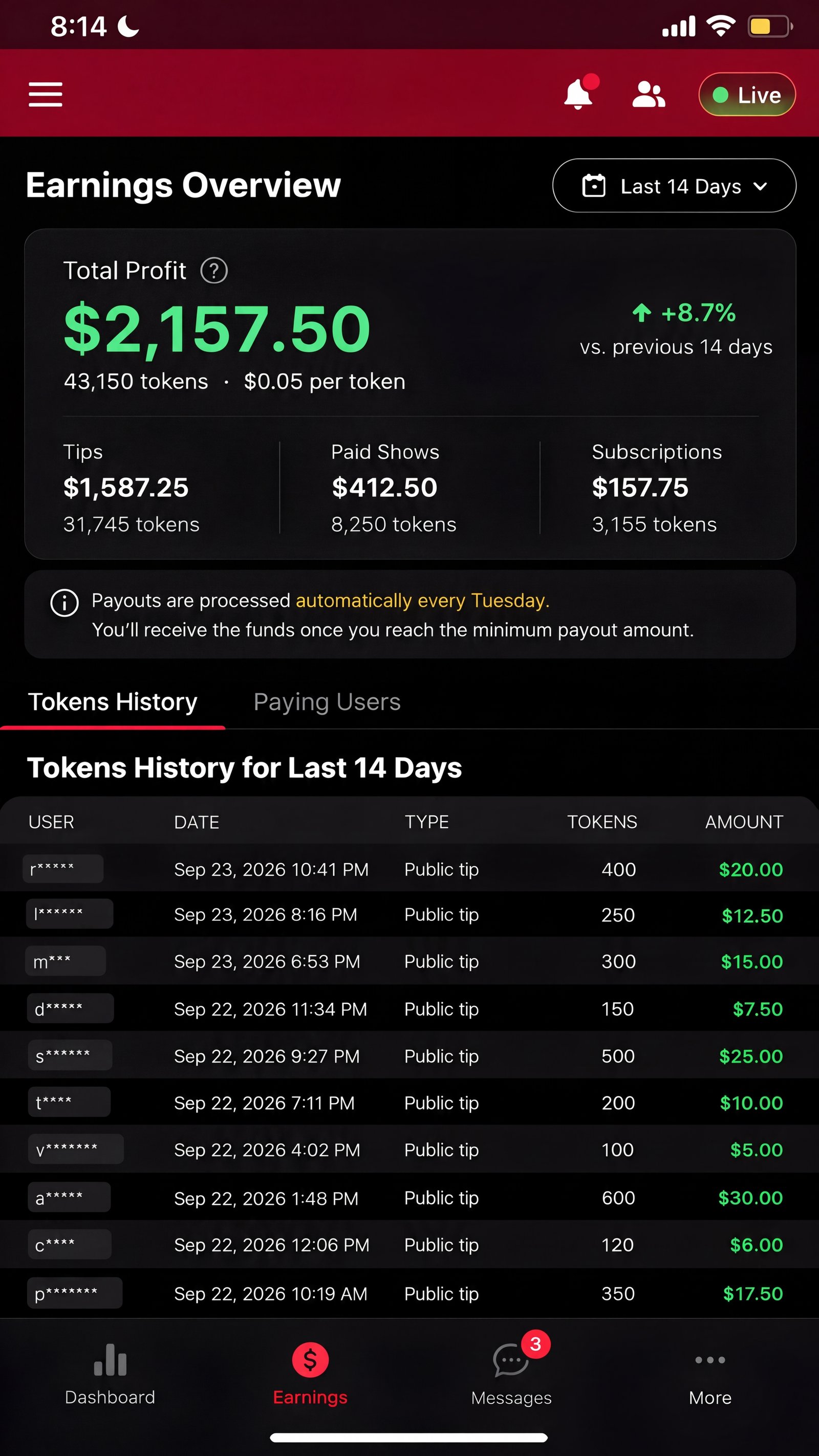Open the users group icon
This screenshot has width=819, height=1456.
point(648,95)
